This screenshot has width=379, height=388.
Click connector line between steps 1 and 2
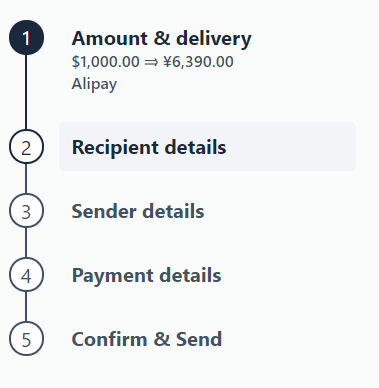click(26, 92)
